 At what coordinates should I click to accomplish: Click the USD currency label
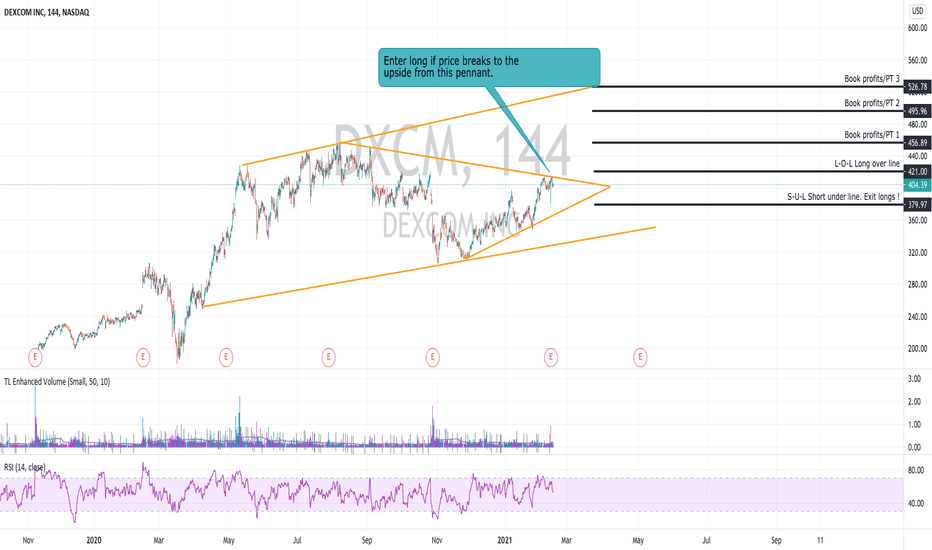tap(918, 11)
